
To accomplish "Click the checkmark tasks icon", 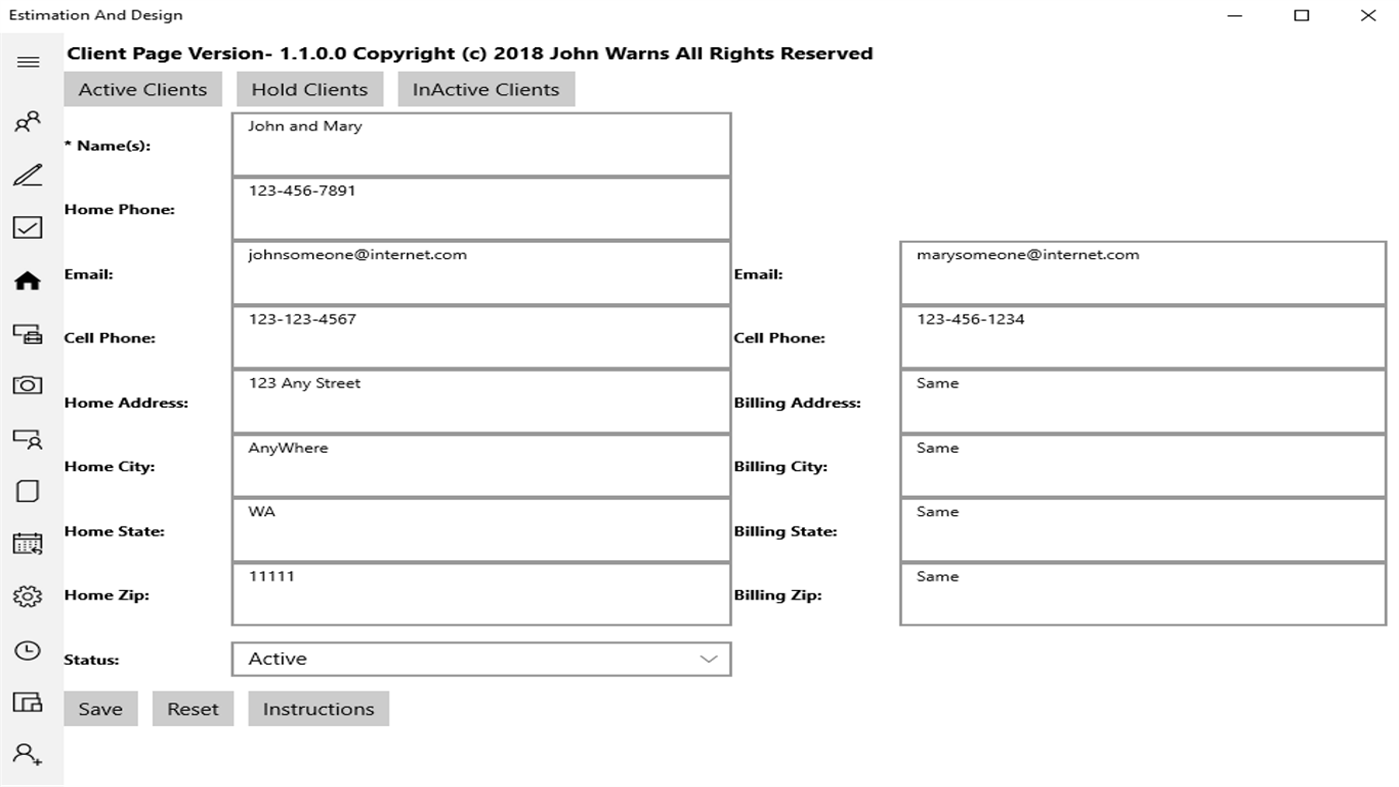I will click(28, 227).
